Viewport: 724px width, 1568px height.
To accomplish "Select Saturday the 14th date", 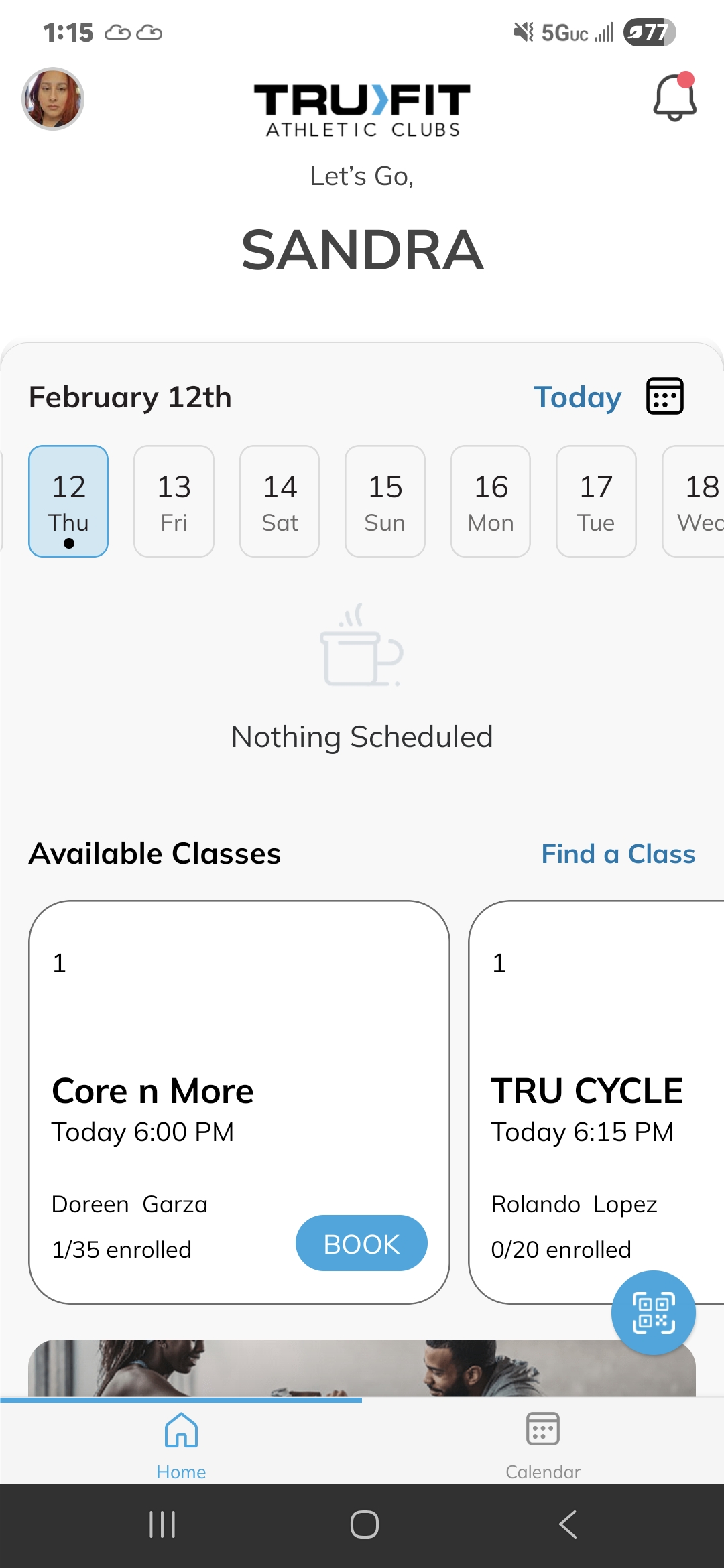I will 280,501.
